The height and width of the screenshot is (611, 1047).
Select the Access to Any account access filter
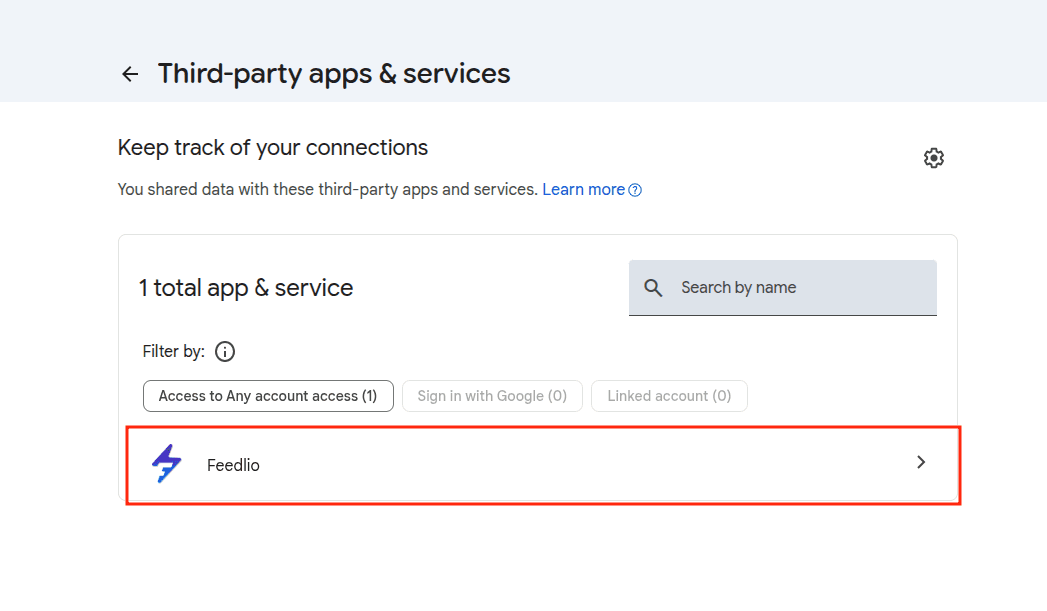(267, 396)
